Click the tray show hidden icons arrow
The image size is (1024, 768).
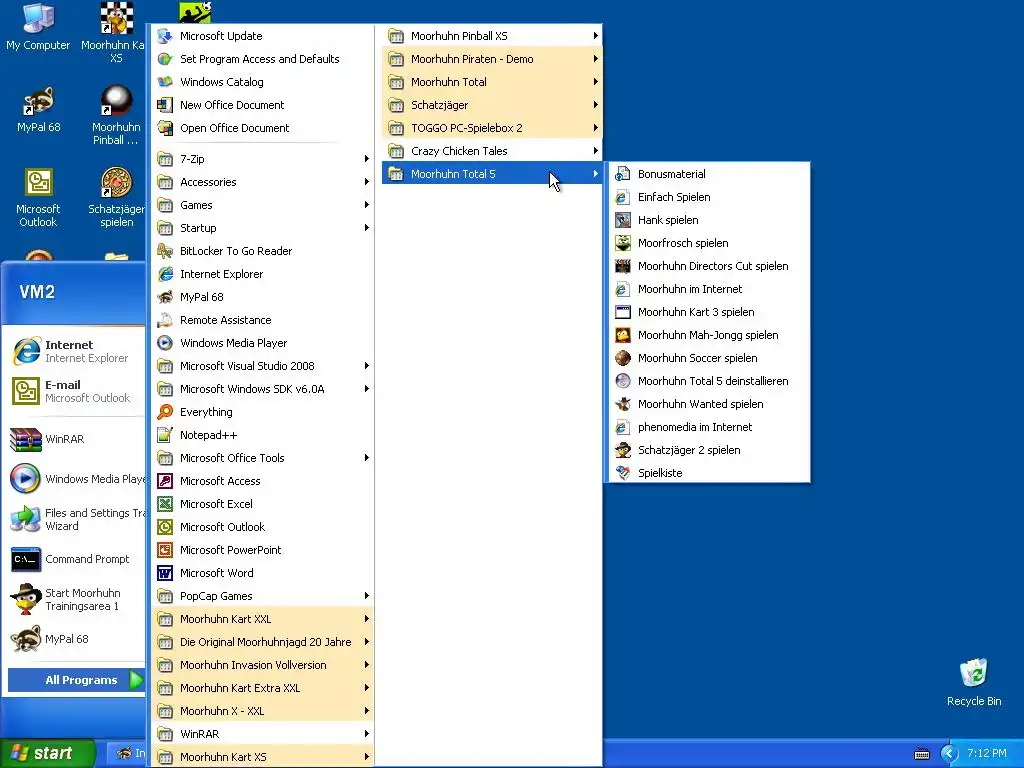click(x=949, y=754)
